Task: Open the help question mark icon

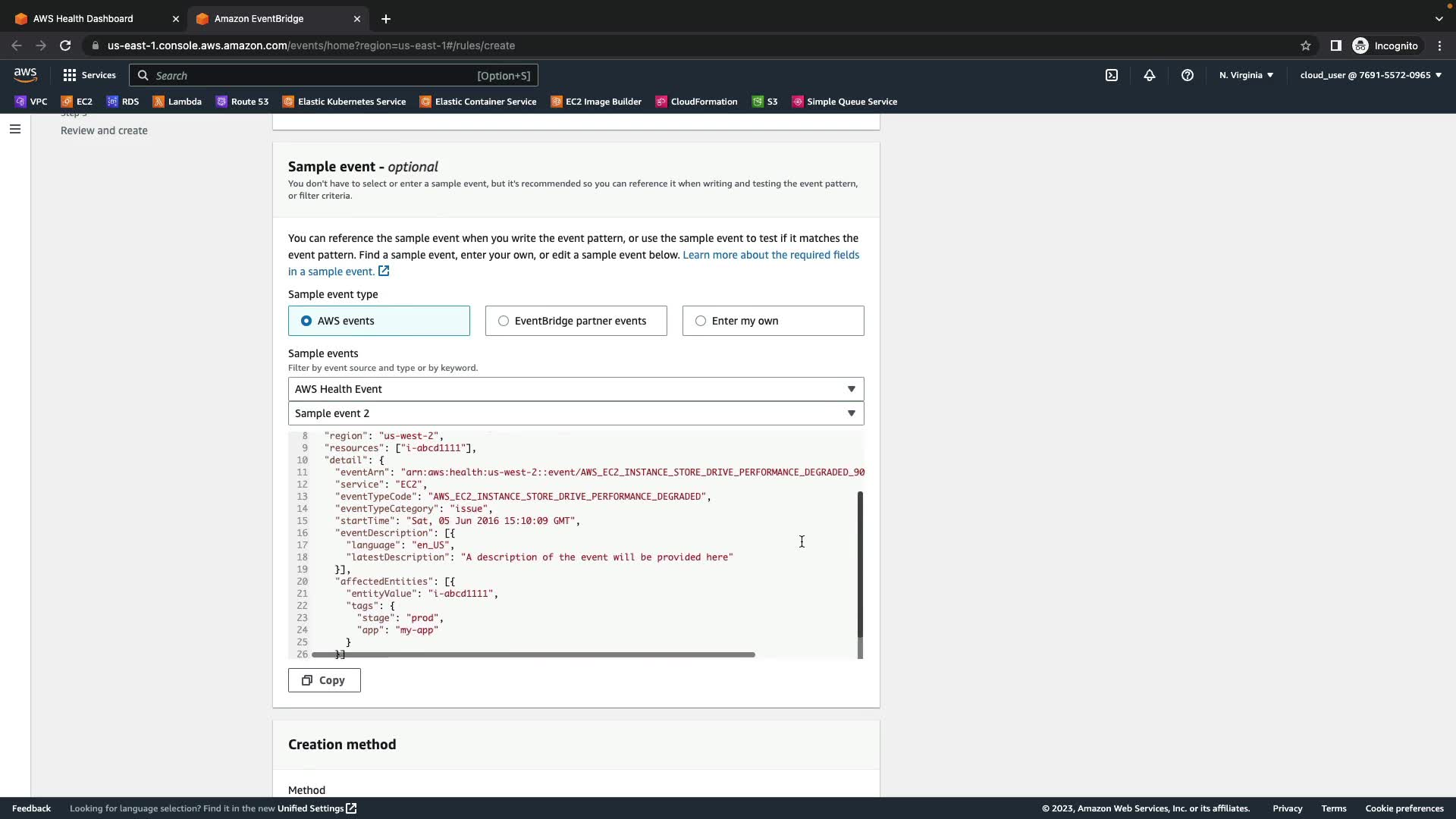Action: pos(1187,75)
